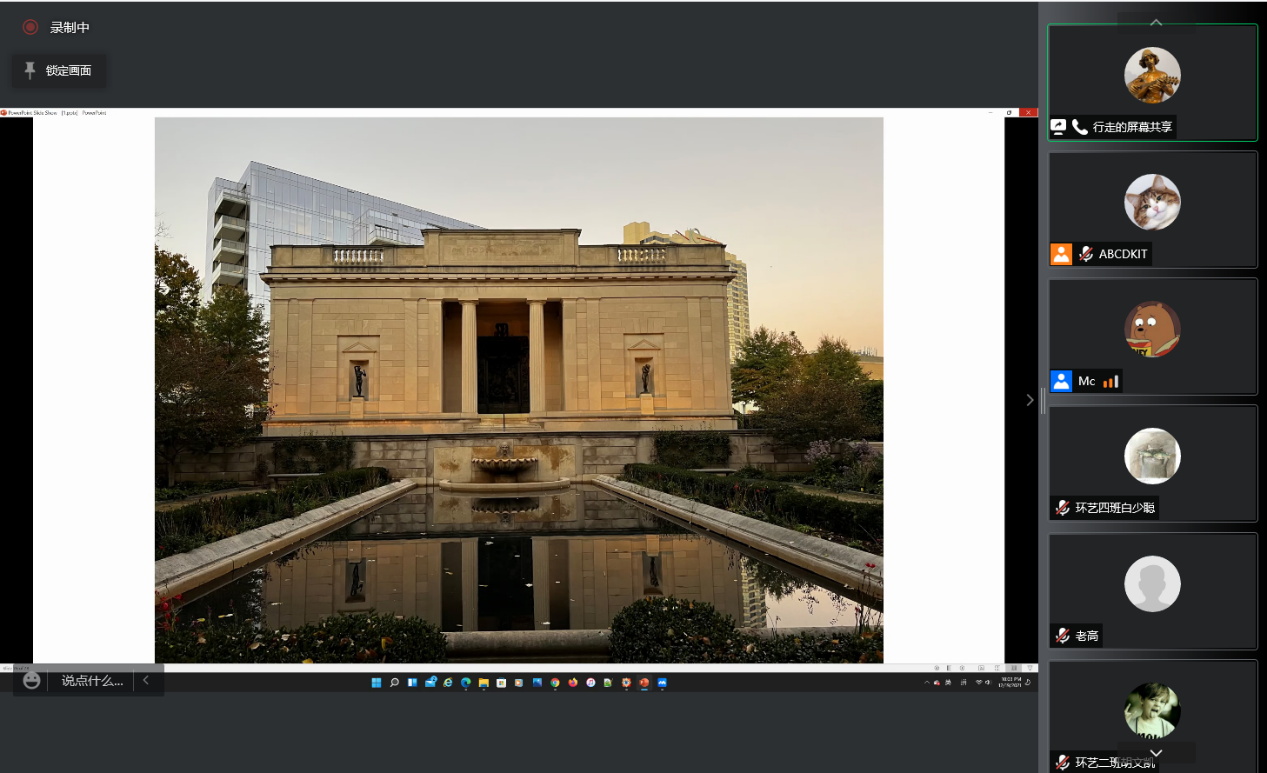
Task: Click screen share icon on 行走的屏幕共享 tile
Action: (1058, 127)
